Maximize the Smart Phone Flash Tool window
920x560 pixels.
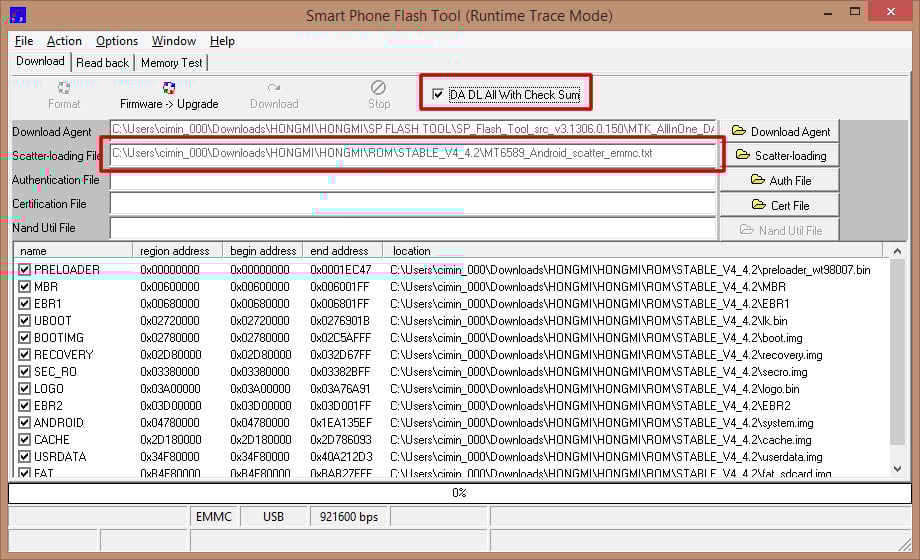pyautogui.click(x=855, y=12)
